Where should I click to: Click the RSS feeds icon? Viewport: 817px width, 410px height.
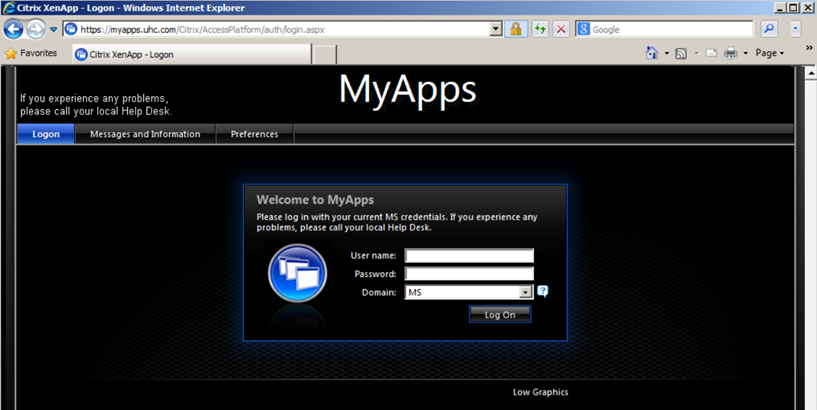click(681, 53)
